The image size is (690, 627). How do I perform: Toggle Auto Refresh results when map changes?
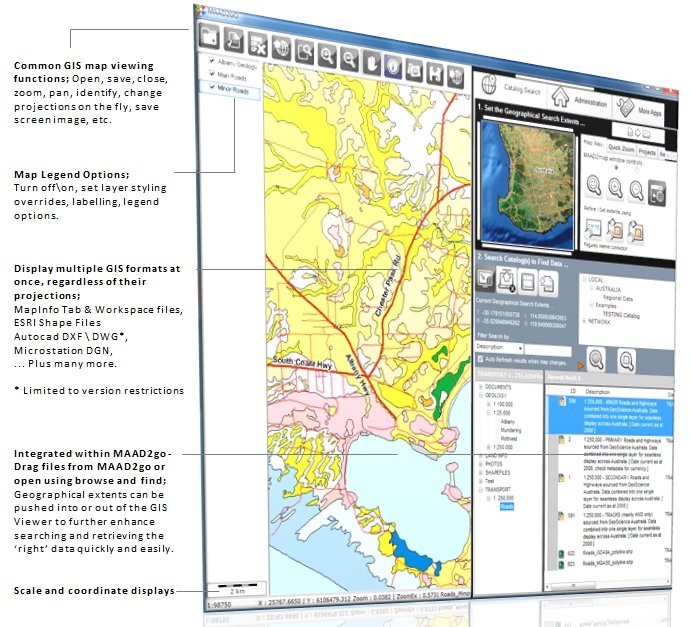pyautogui.click(x=481, y=359)
